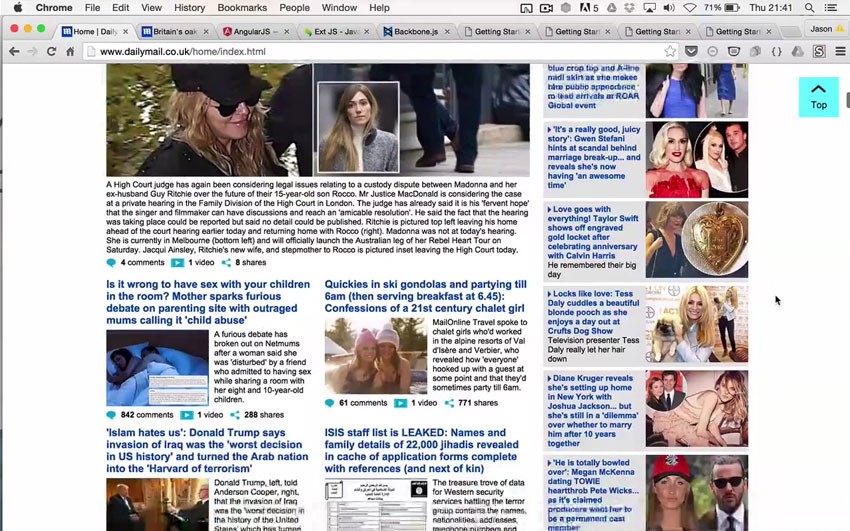This screenshot has width=850, height=531.
Task: Click the chalet girls photo thumbnail
Action: tap(376, 356)
